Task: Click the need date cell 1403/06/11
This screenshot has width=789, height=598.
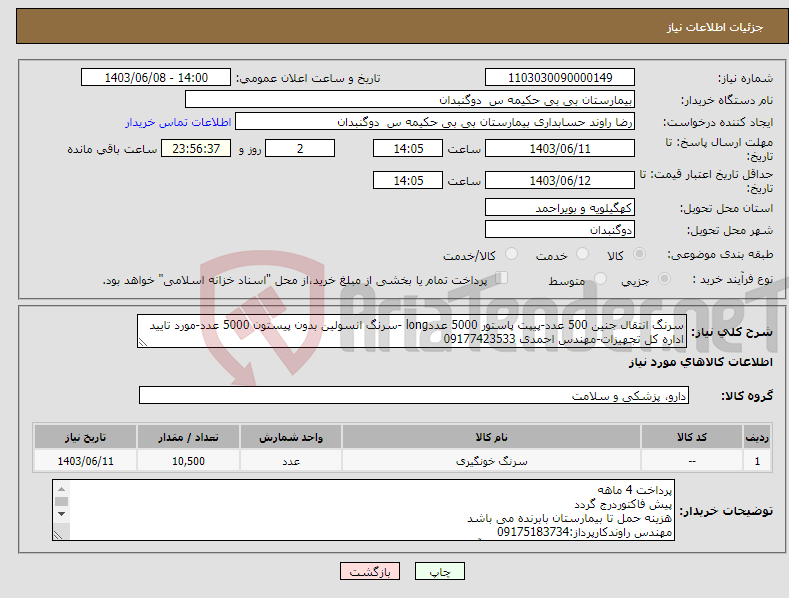Action: (x=86, y=461)
